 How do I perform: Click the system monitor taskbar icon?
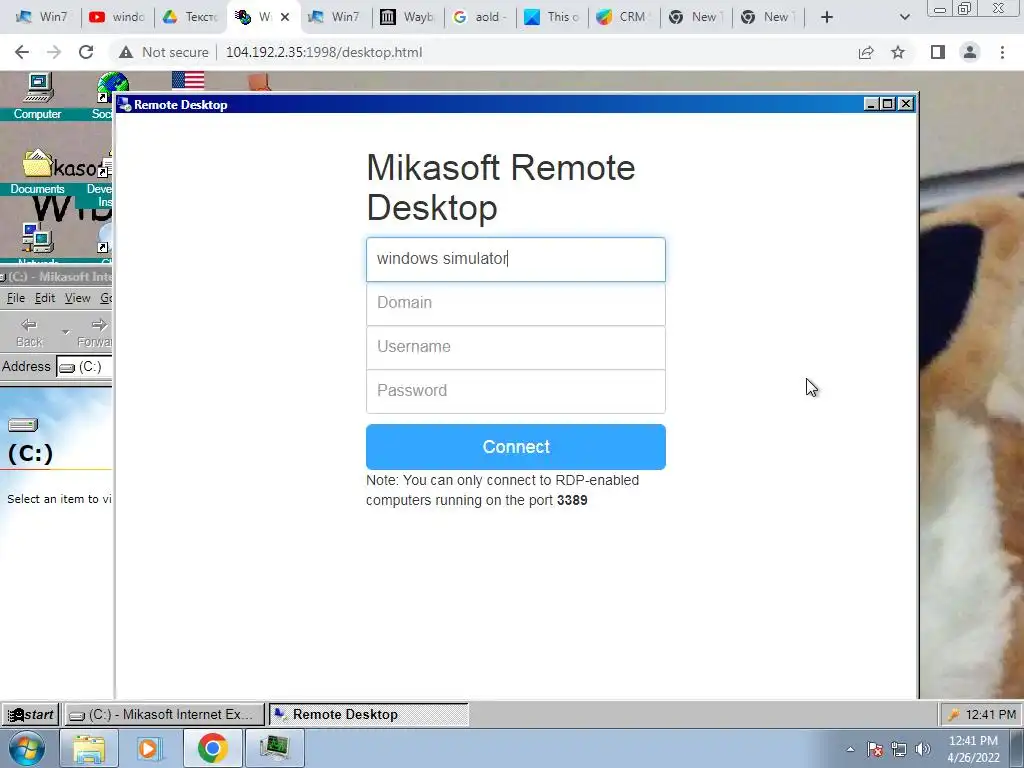click(x=274, y=748)
